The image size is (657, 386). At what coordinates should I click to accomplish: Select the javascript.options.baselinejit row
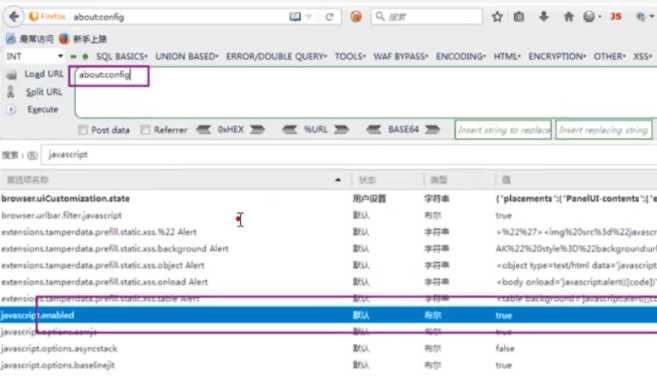[x=328, y=365]
